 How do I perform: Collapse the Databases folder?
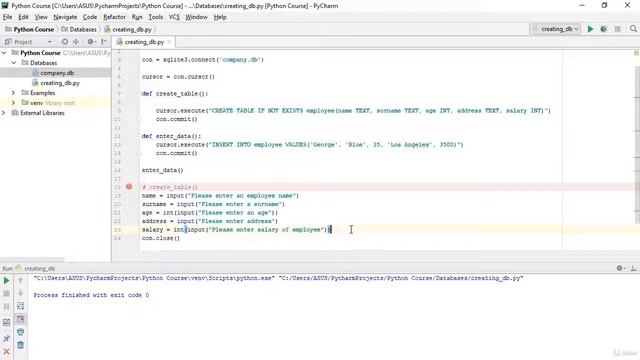click(13, 63)
